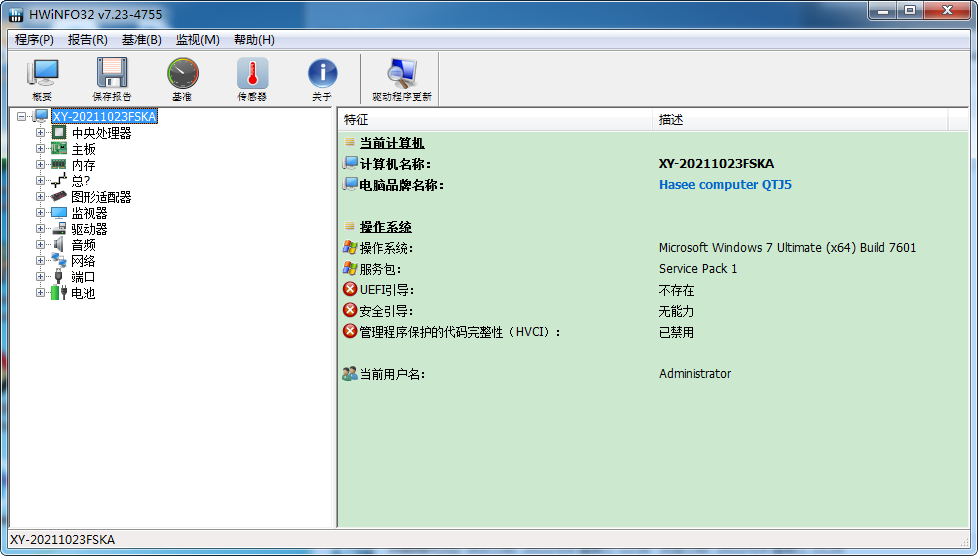978x556 pixels.
Task: Click red error icon next to UEFI引导
Action: click(x=350, y=290)
